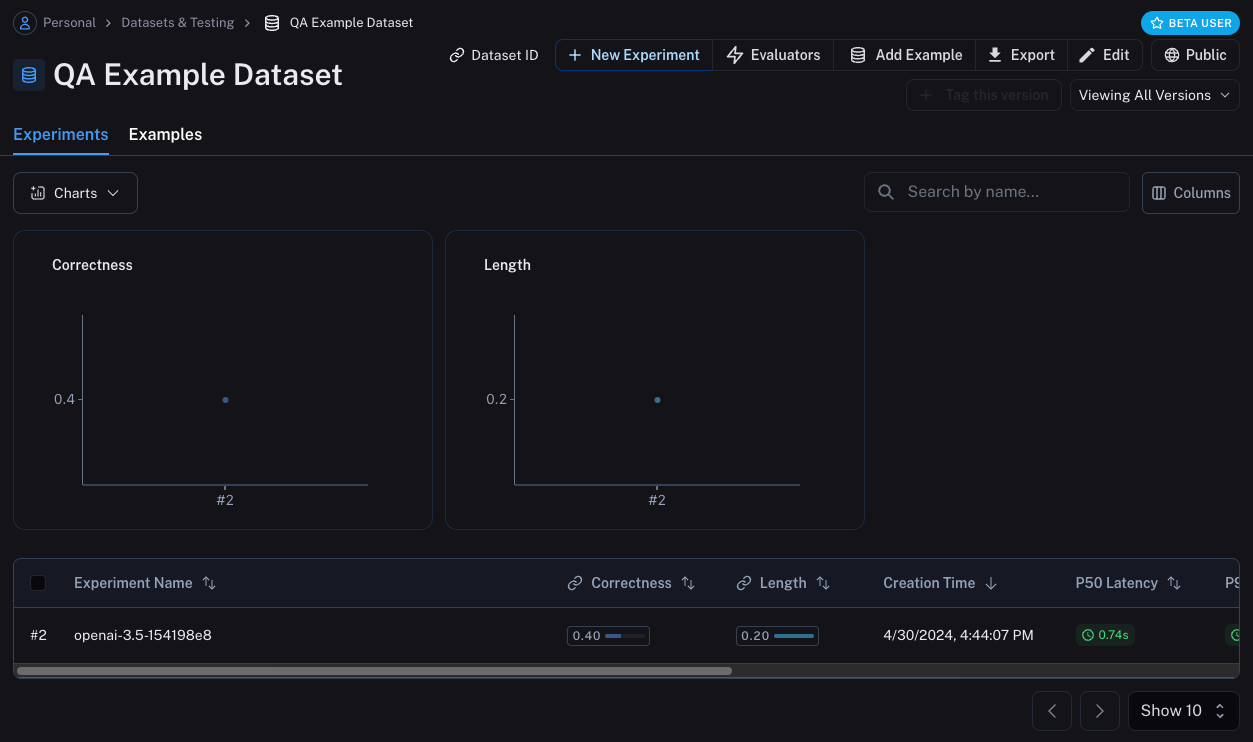Sort by Experiment Name arrows icon
Image resolution: width=1253 pixels, height=742 pixels.
click(209, 583)
